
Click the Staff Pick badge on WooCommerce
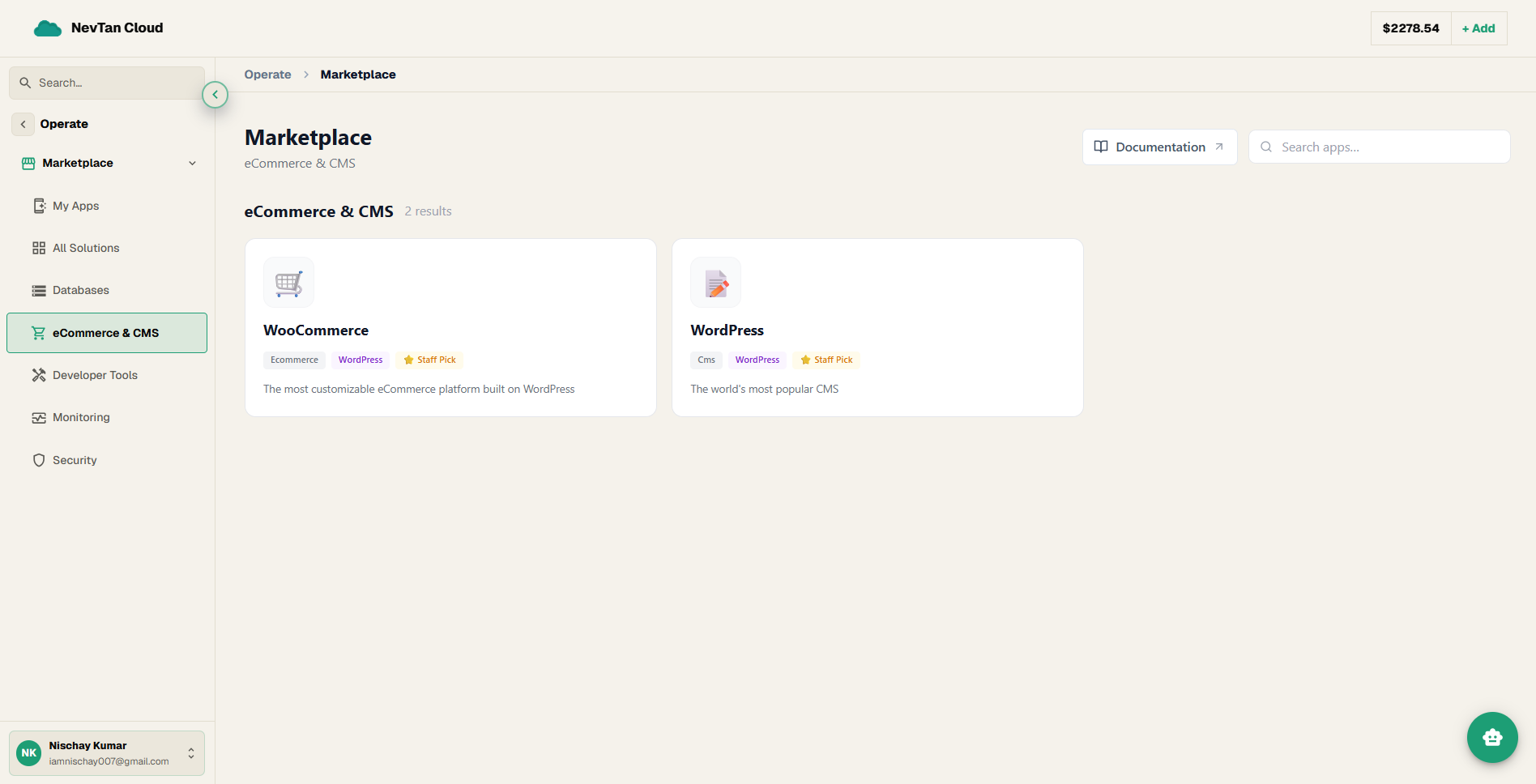click(429, 360)
